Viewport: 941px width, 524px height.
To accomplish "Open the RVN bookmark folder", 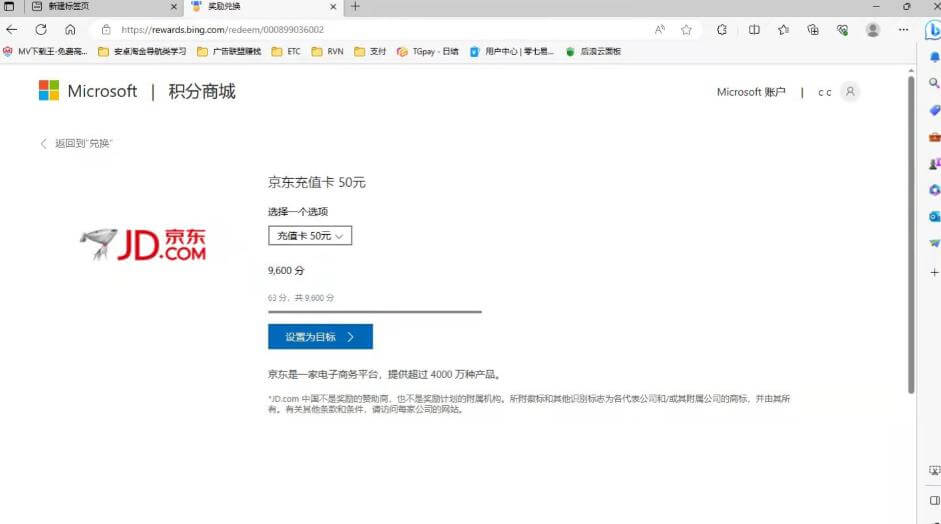I will coord(328,52).
